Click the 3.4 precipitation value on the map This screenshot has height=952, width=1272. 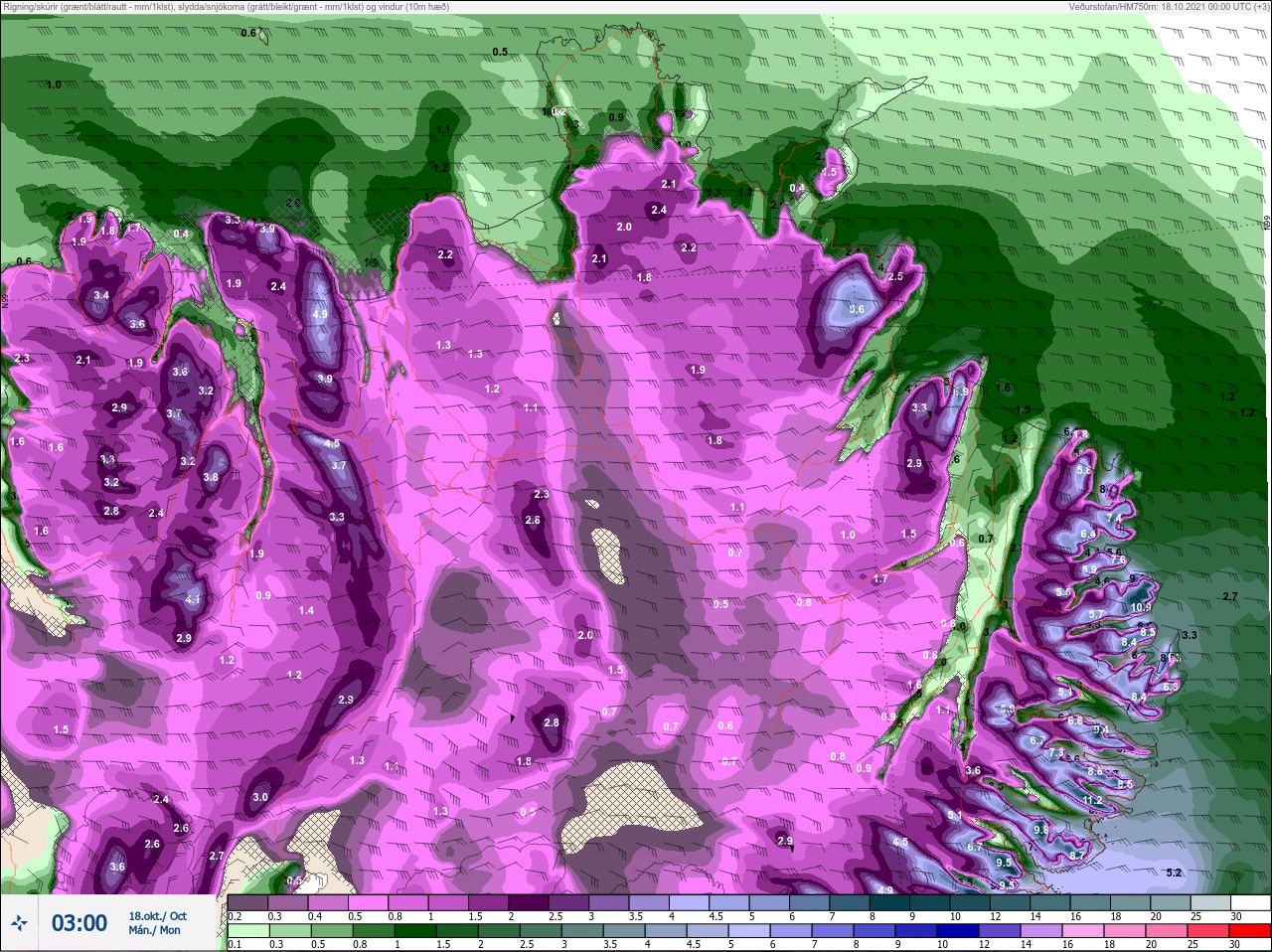coord(101,295)
